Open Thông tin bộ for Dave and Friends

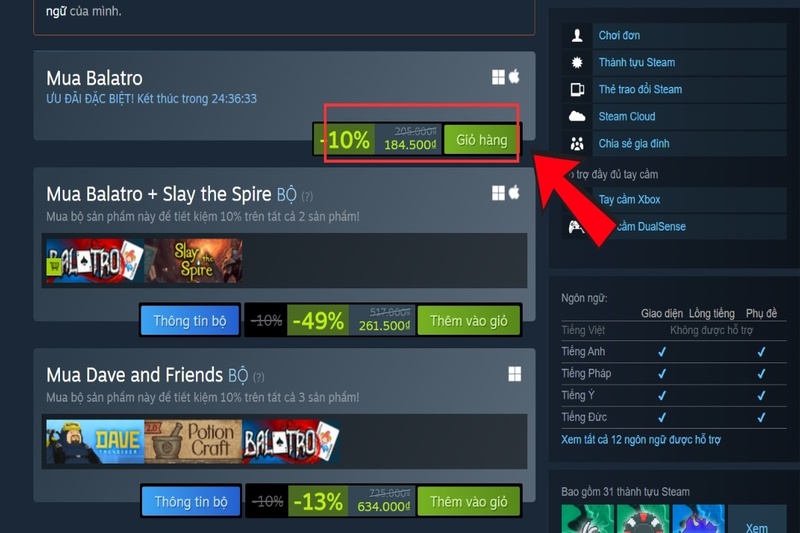click(x=190, y=502)
